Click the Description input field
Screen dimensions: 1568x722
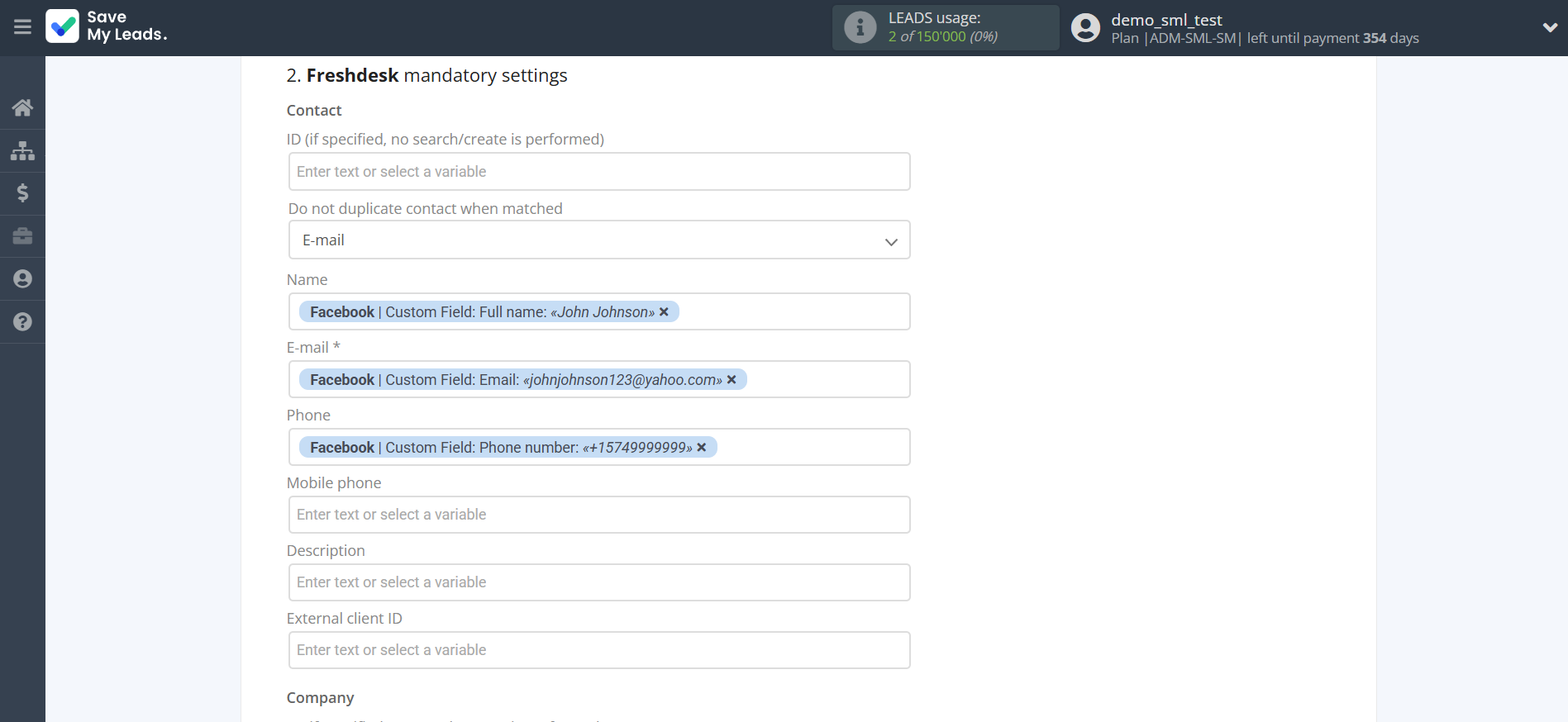599,582
